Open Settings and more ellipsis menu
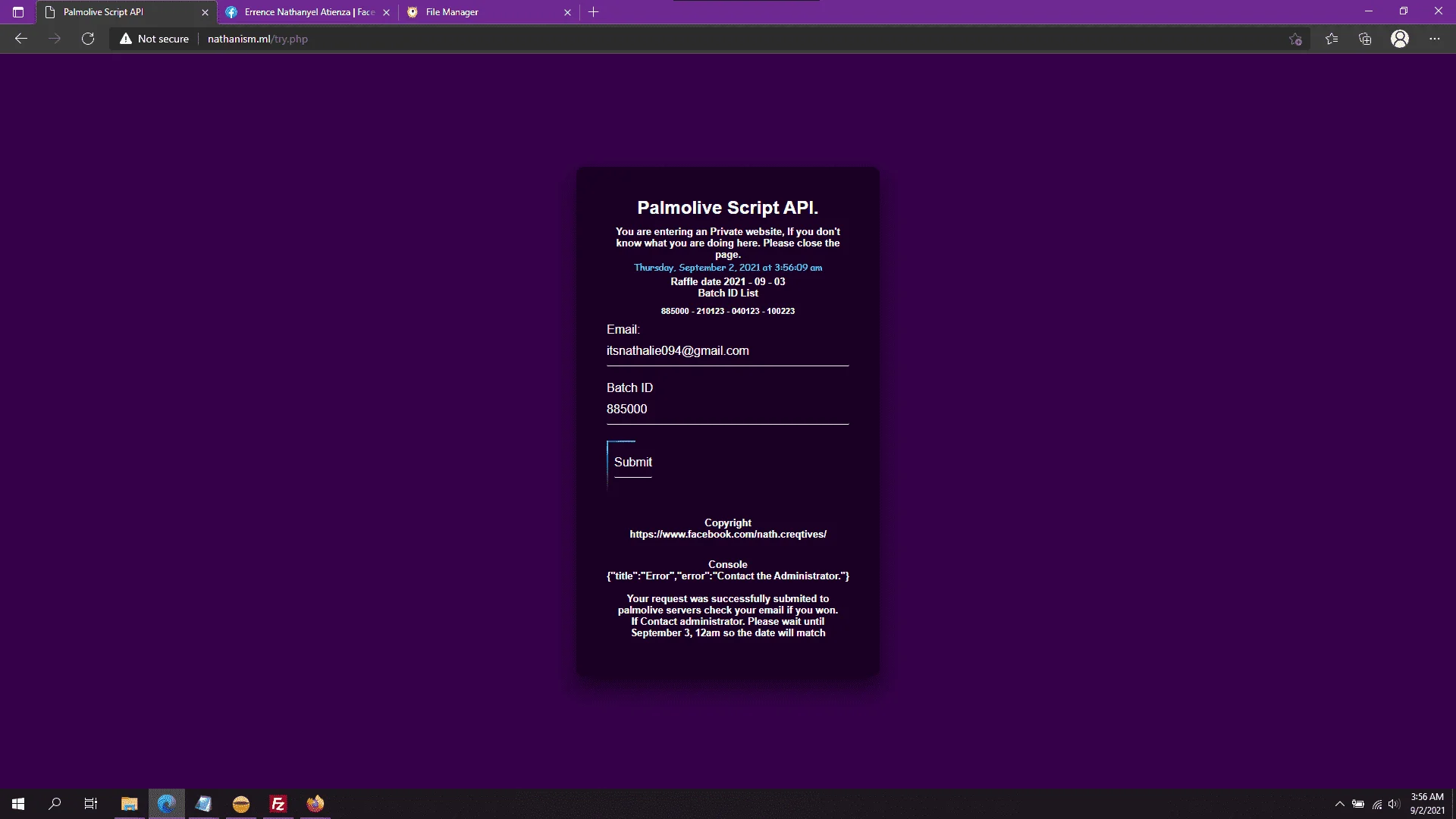Screen dimensions: 1456x819 [1435, 39]
